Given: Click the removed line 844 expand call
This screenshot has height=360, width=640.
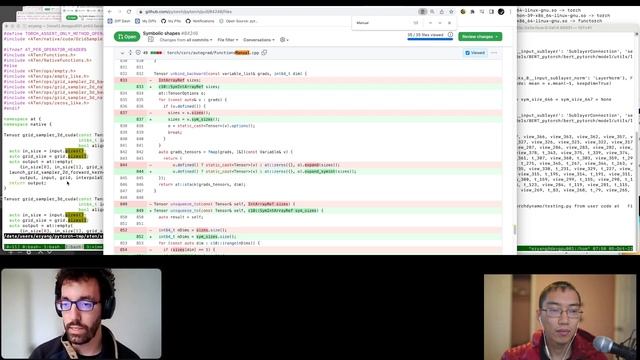Looking at the screenshot, I should pos(308,165).
